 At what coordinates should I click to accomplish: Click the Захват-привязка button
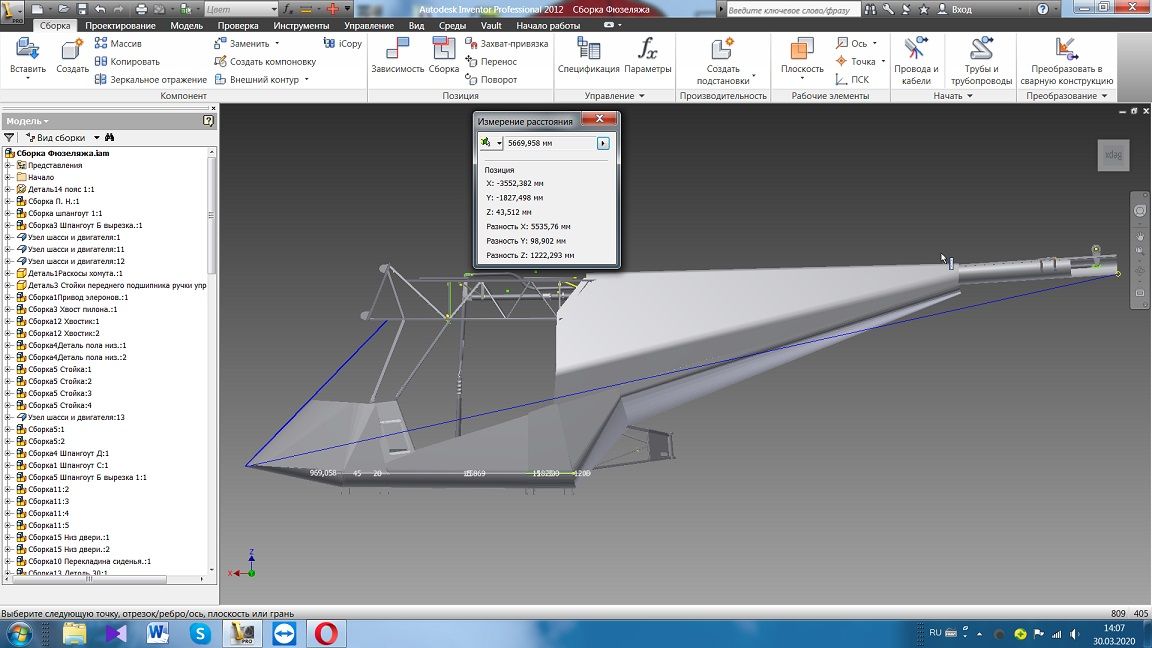click(x=507, y=43)
